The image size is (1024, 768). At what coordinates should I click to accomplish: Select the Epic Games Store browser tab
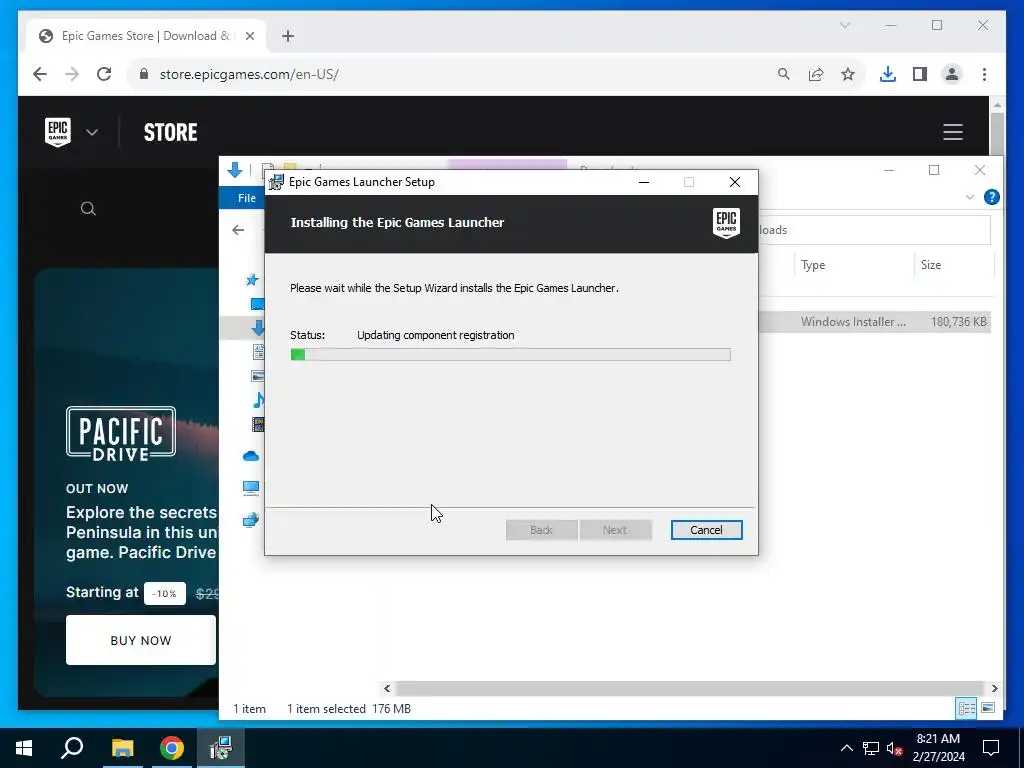tap(145, 36)
